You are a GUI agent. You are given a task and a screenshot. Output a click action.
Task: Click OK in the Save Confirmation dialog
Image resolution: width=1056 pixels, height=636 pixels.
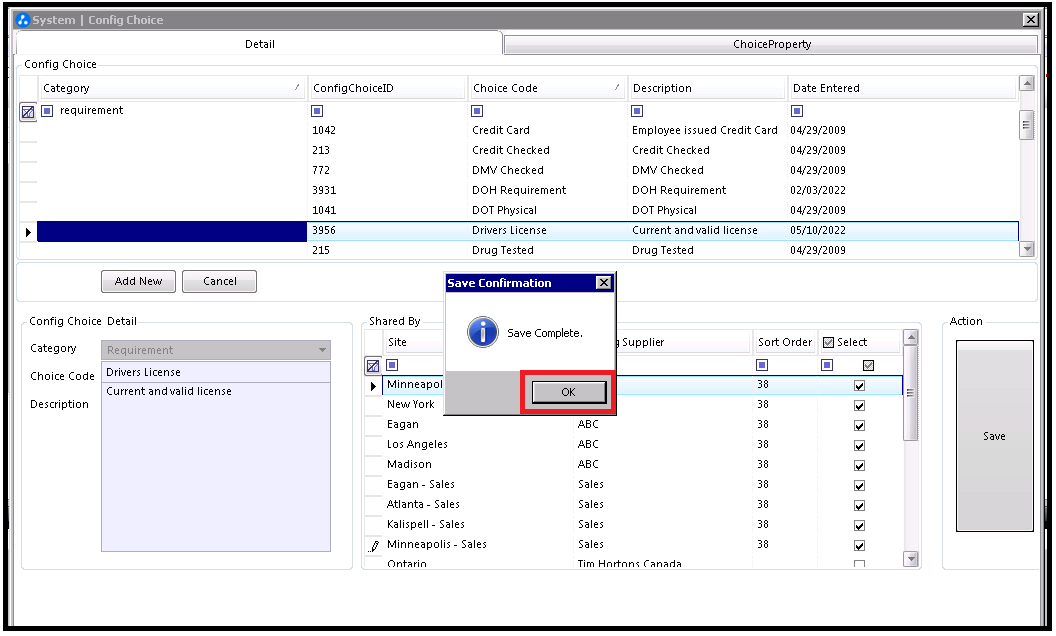pos(568,392)
